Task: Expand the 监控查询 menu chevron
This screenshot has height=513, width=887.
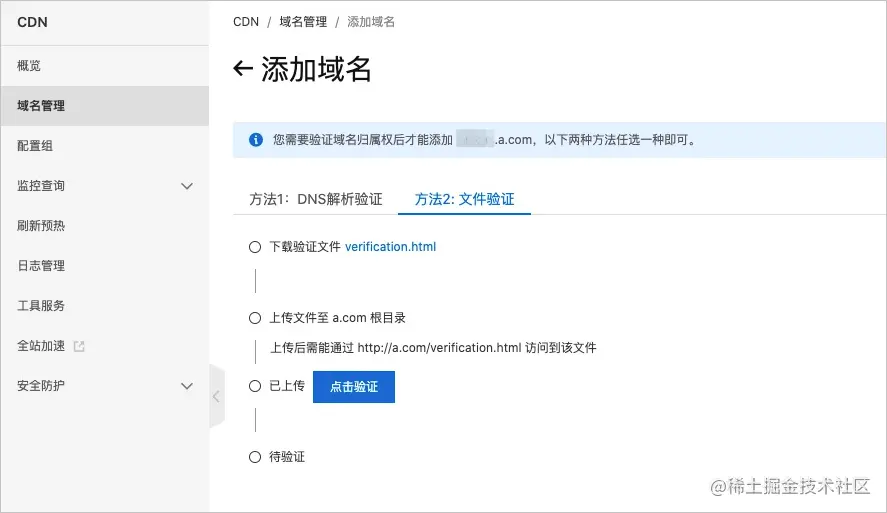Action: tap(187, 186)
